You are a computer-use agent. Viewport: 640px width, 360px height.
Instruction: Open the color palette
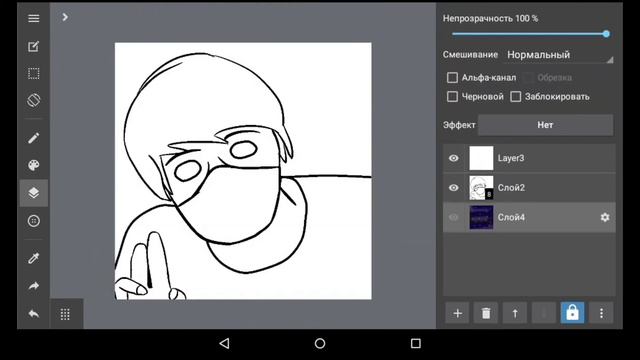pos(34,165)
